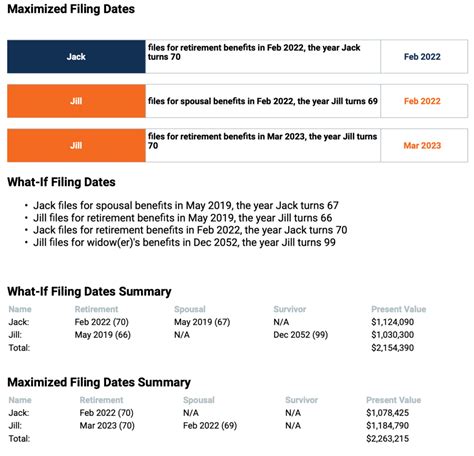The height and width of the screenshot is (456, 474).
Task: Click Jack's $1,078,425 present value
Action: tap(388, 413)
